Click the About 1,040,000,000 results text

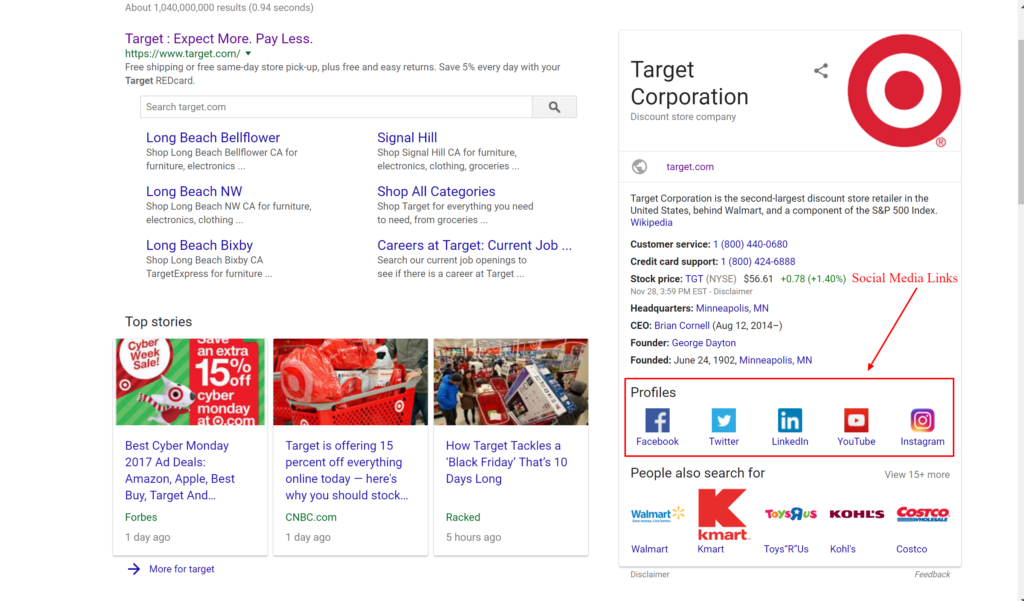219,8
